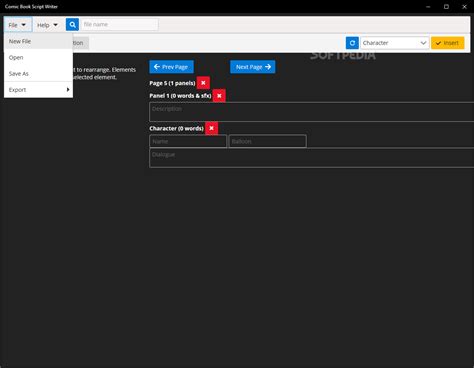Open the Help menu

(x=47, y=25)
